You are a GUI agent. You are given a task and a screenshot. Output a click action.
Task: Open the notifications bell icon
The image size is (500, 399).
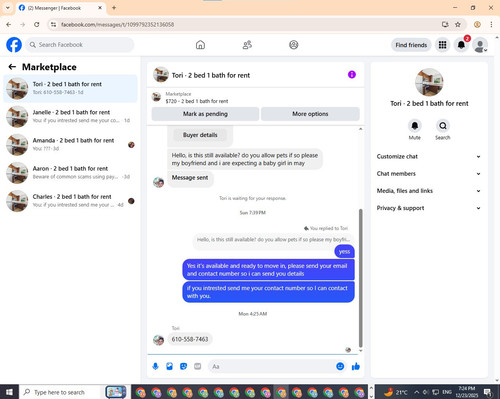click(461, 45)
